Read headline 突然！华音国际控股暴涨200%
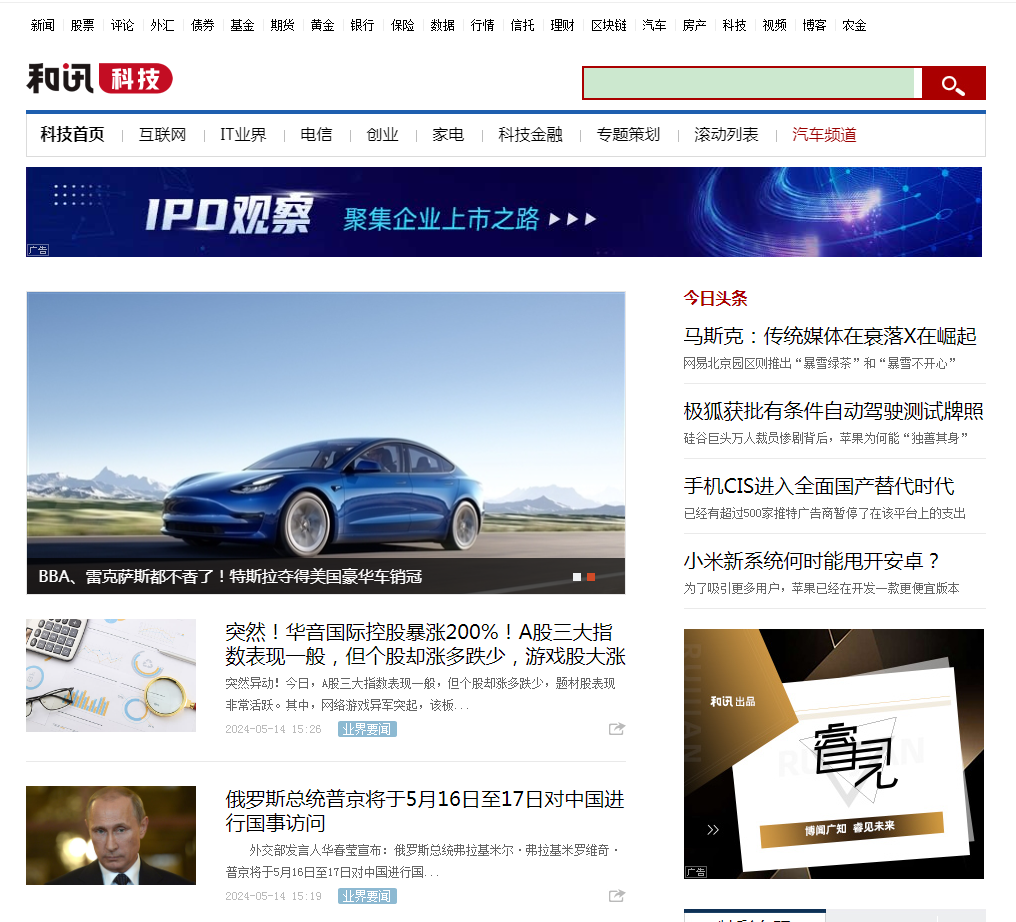This screenshot has height=922, width=1016. [x=425, y=644]
